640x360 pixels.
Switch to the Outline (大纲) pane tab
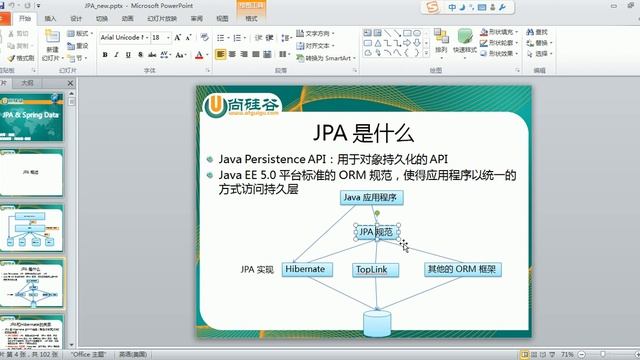click(x=27, y=83)
